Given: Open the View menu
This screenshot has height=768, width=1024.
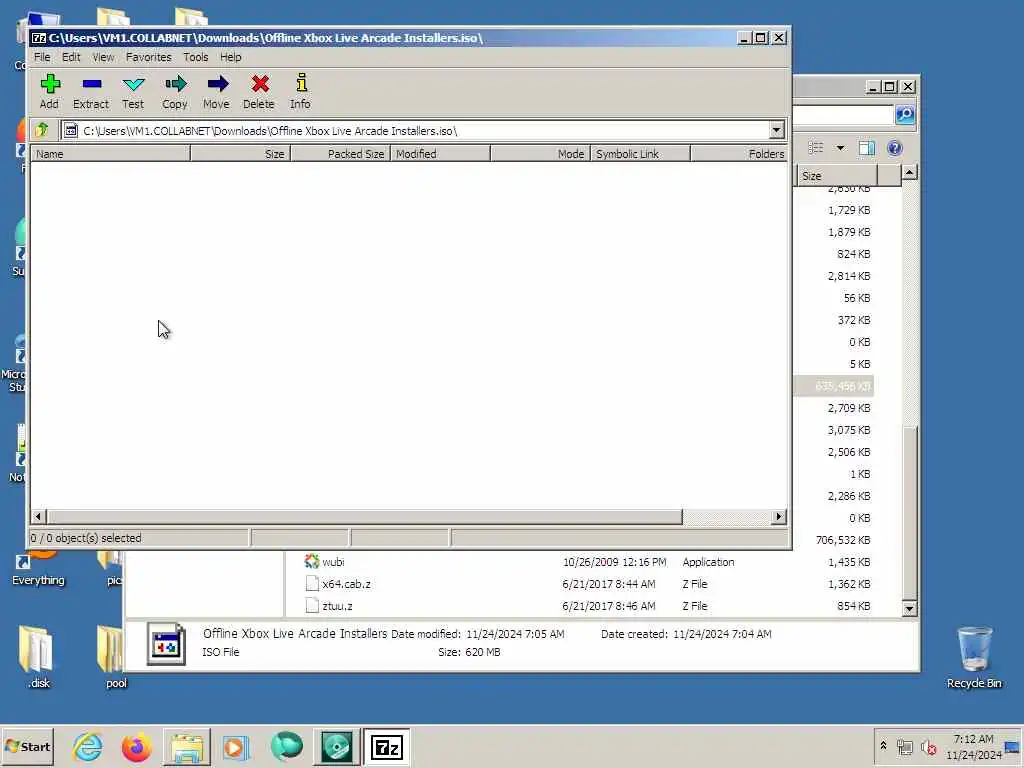Looking at the screenshot, I should point(103,57).
